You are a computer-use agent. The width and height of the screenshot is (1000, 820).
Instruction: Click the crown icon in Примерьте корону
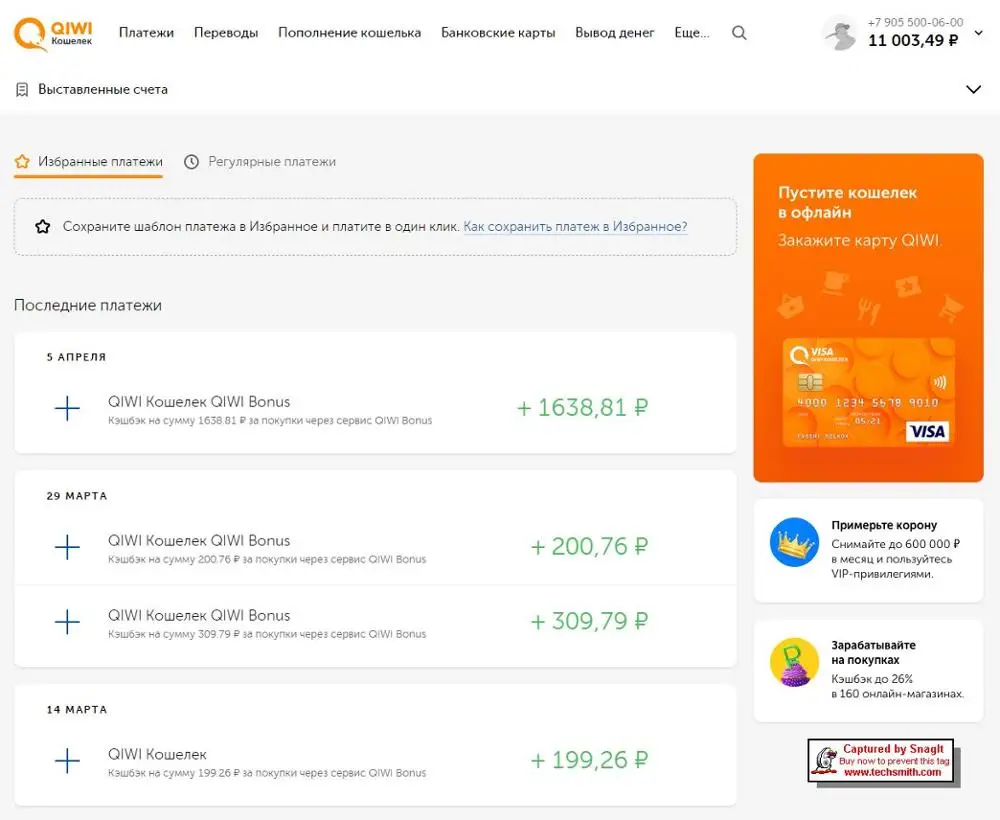(x=794, y=542)
